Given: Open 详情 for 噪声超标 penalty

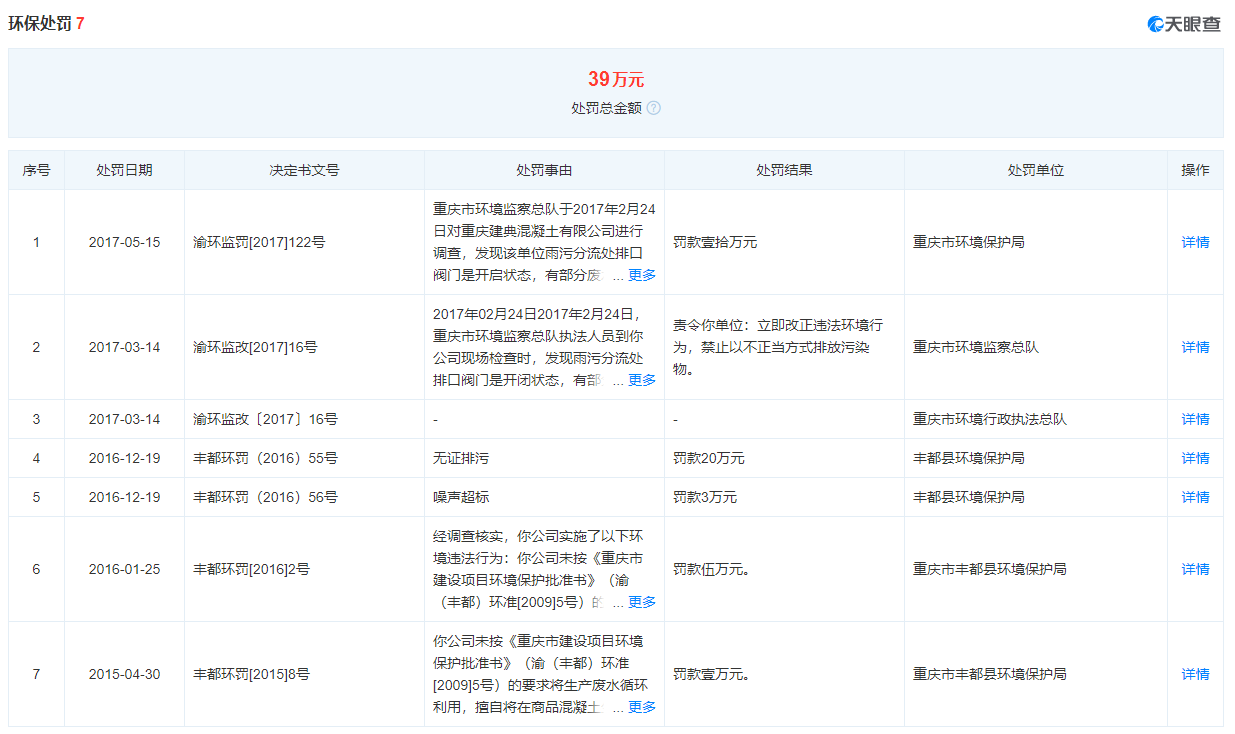Looking at the screenshot, I should click(x=1195, y=497).
